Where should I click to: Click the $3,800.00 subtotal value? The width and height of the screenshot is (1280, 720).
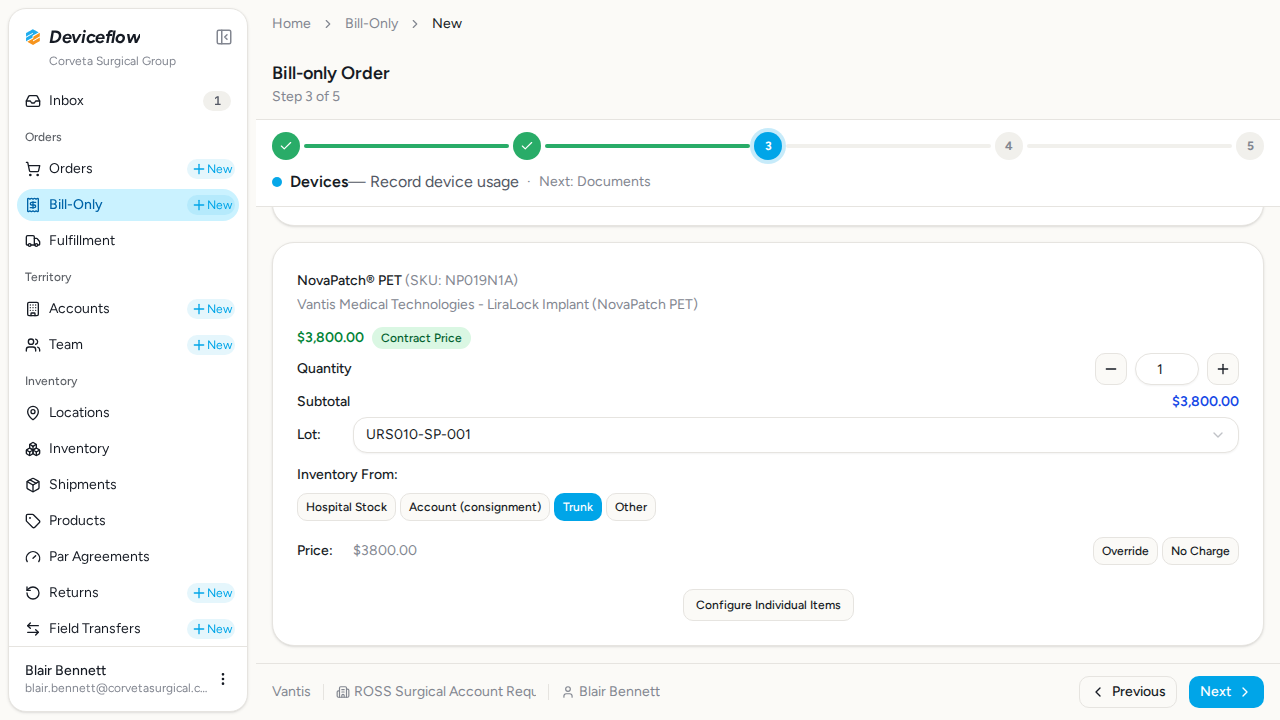pos(1205,402)
